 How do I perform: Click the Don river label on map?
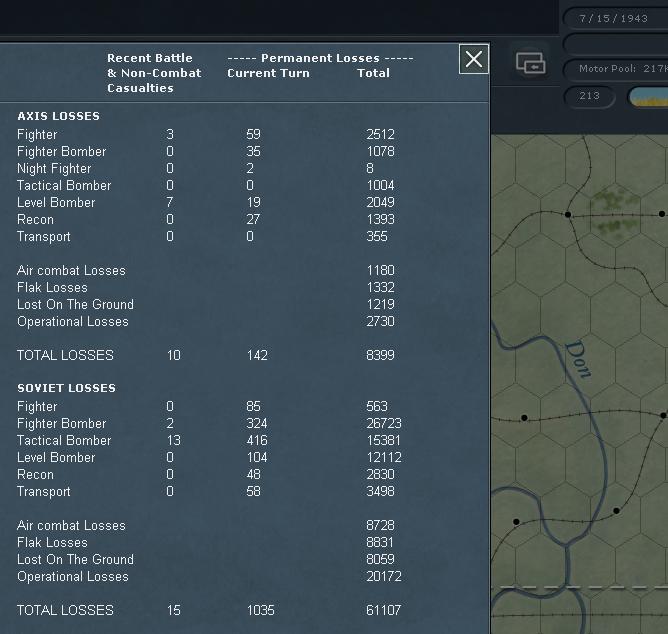click(x=578, y=359)
